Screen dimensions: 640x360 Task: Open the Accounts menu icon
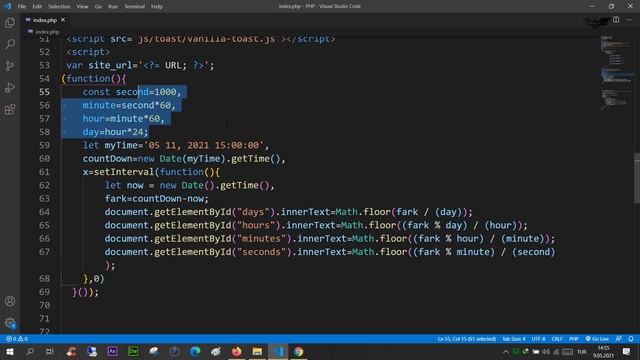10,301
